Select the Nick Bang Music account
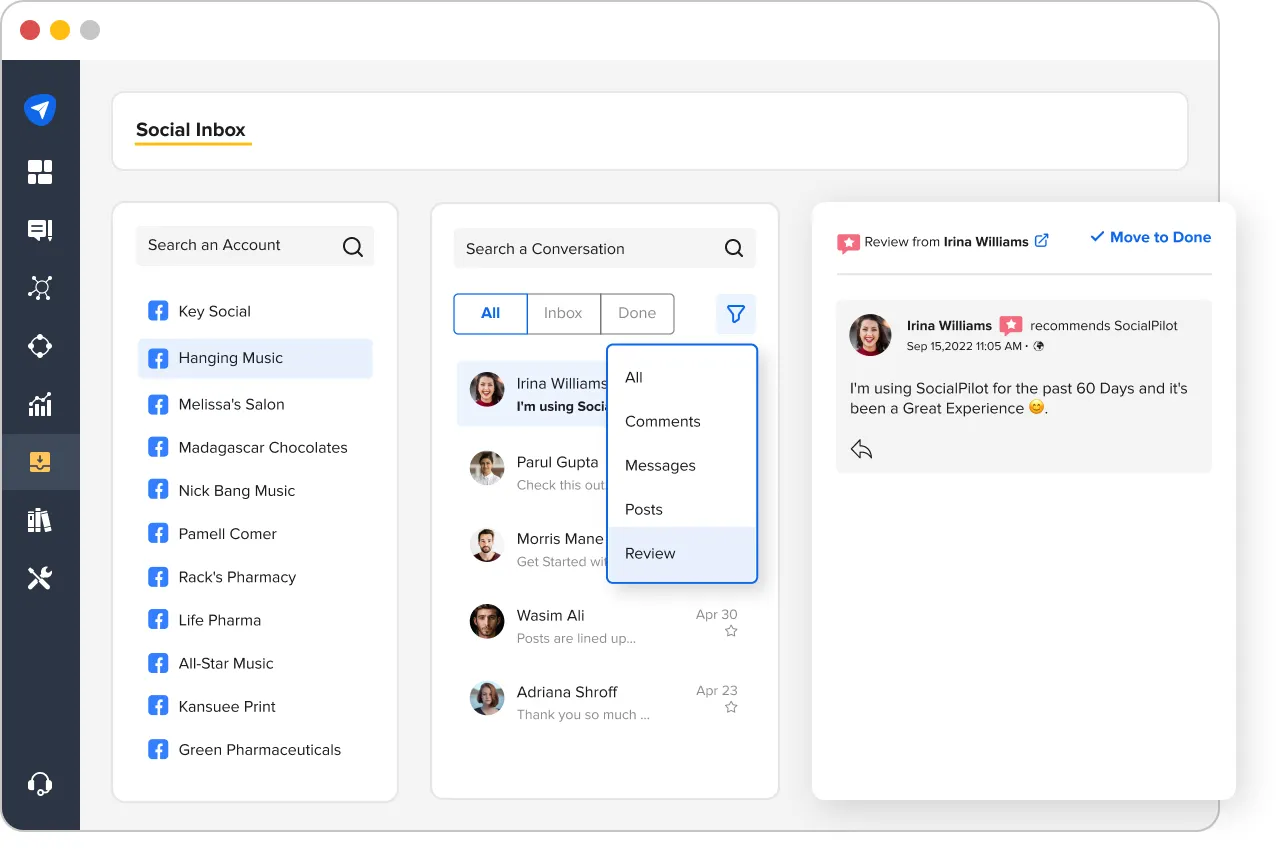Image resolution: width=1285 pixels, height=849 pixels. tap(255, 490)
